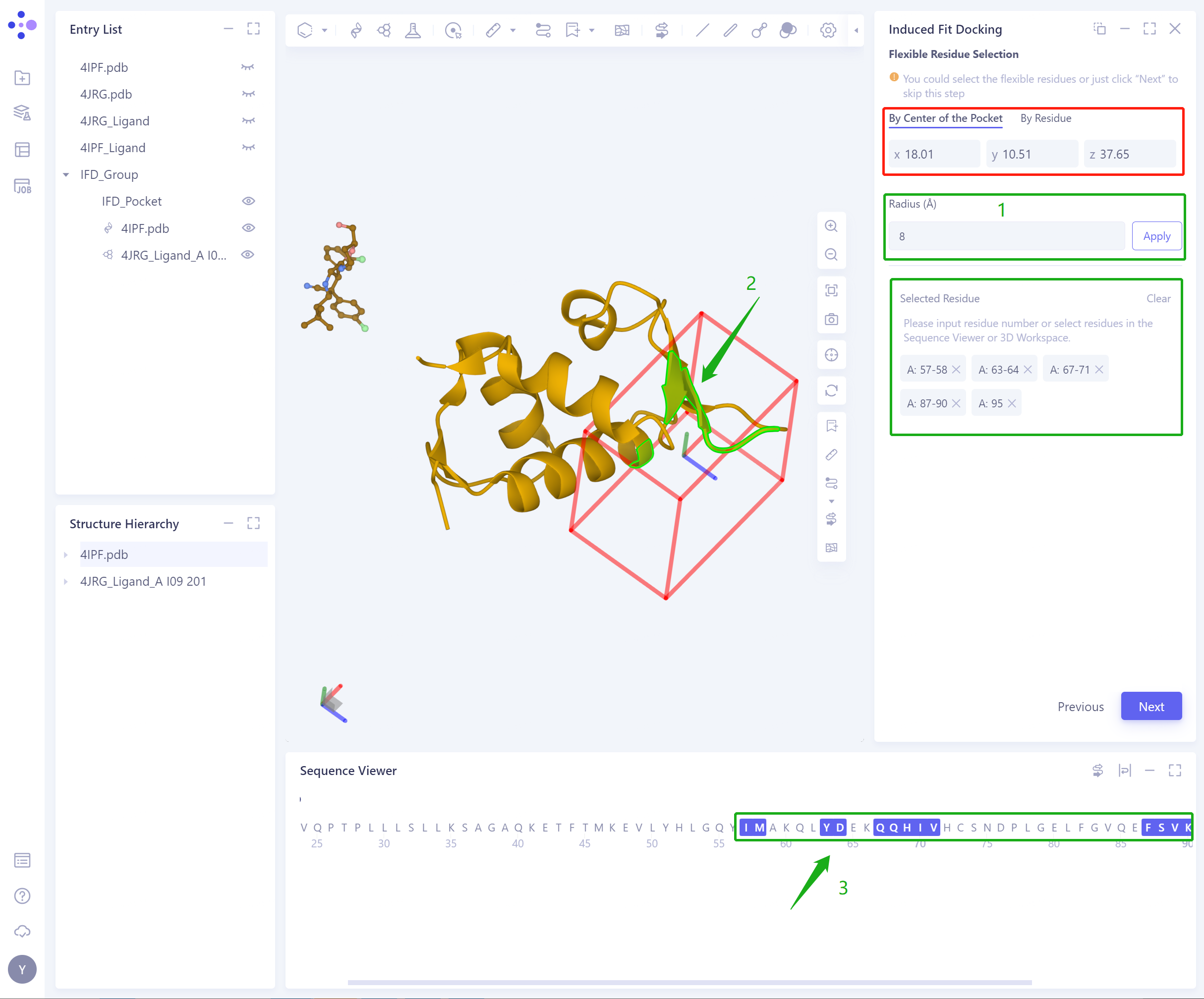This screenshot has height=999, width=1204.
Task: Click the camera screenshot icon
Action: coord(831,319)
